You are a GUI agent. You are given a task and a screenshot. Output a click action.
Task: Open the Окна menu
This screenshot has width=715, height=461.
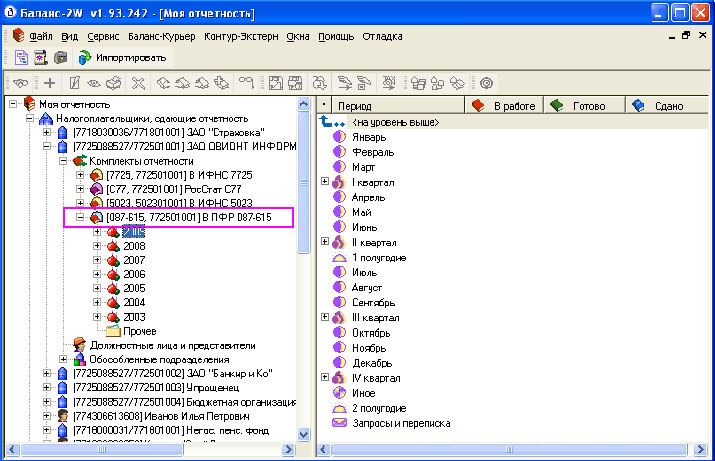pyautogui.click(x=298, y=36)
